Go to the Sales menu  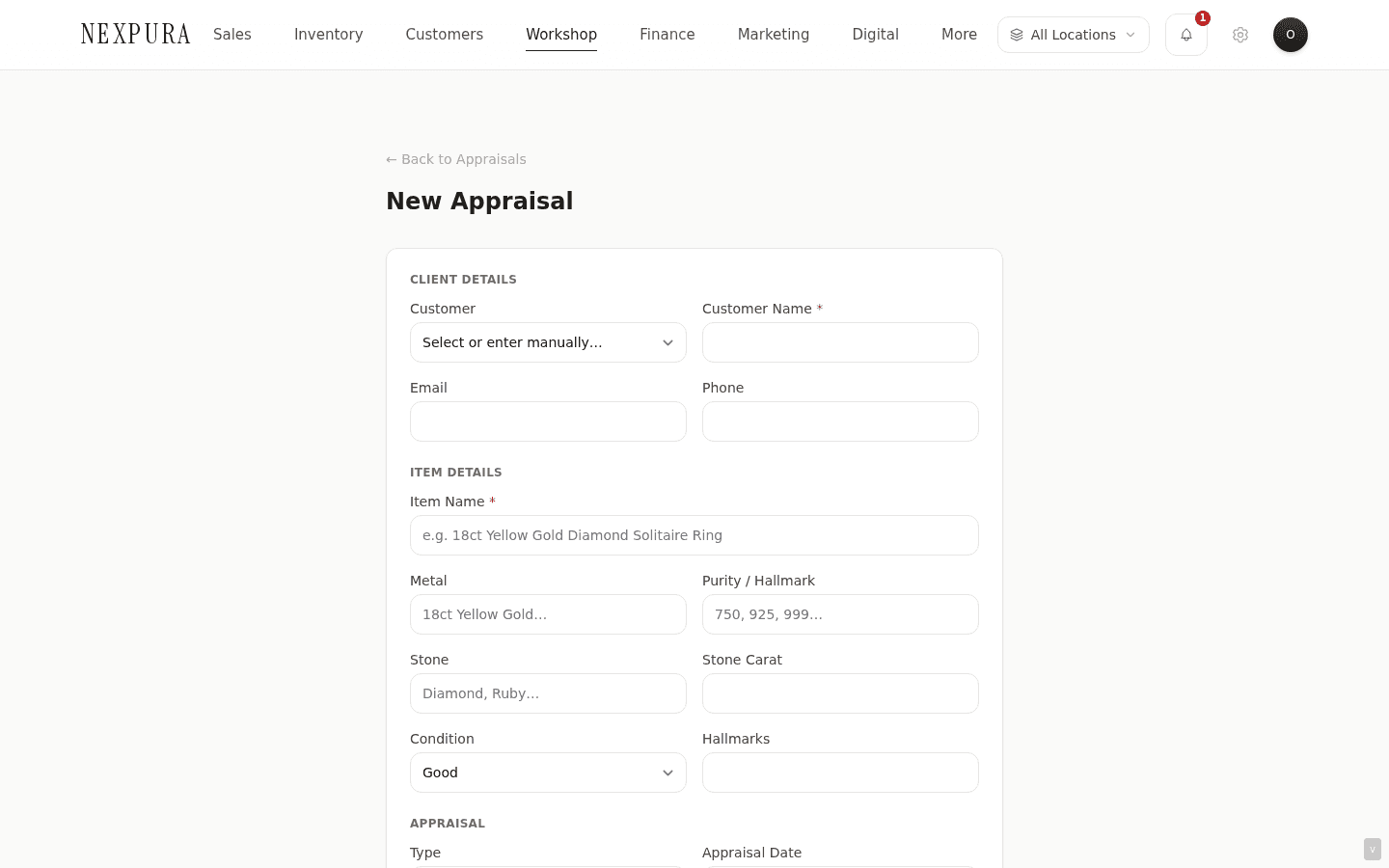[x=232, y=35]
